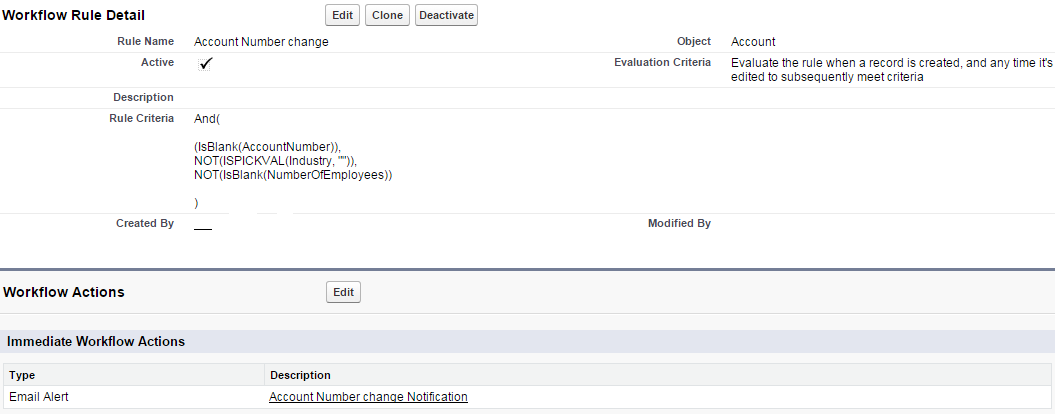Toggle the Active checkmark
This screenshot has width=1055, height=414.
coord(206,63)
